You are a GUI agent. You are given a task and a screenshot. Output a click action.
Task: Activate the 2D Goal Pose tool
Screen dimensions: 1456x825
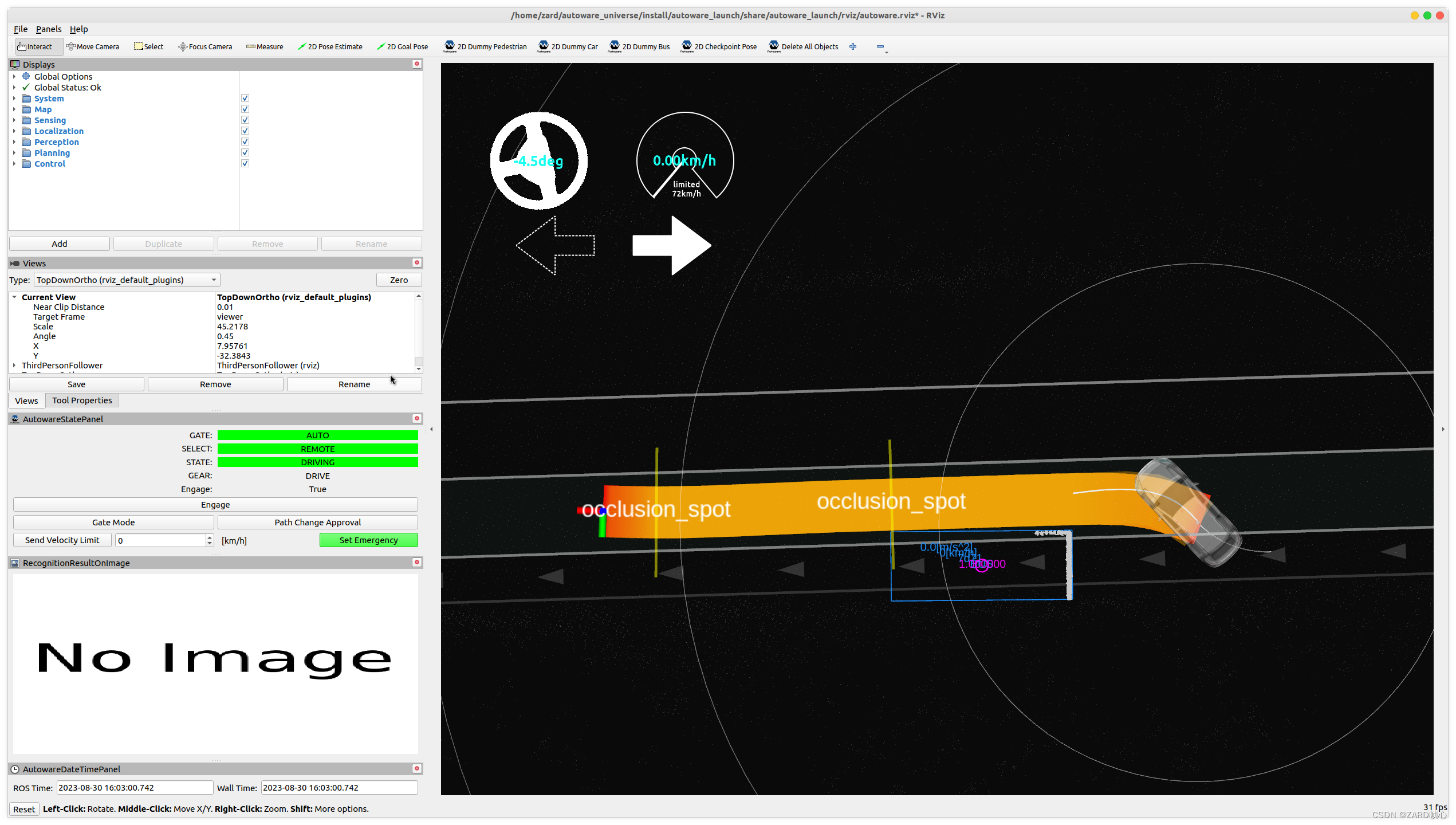pyautogui.click(x=402, y=47)
